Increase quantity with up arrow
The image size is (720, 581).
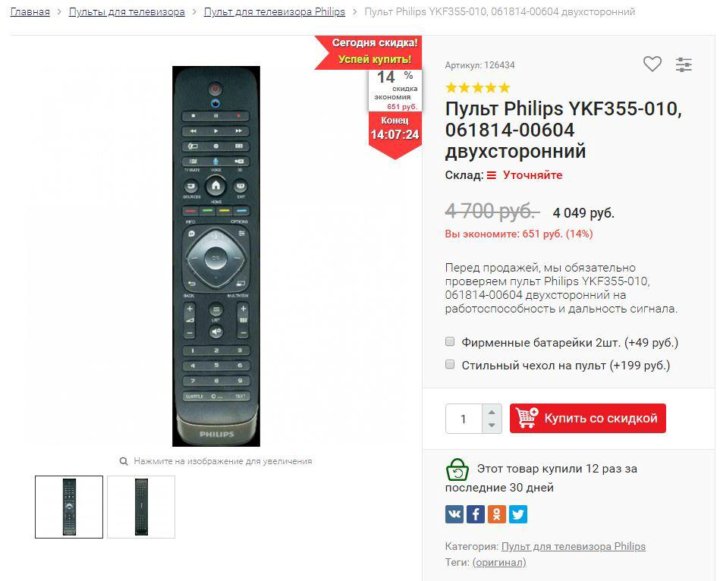click(492, 412)
